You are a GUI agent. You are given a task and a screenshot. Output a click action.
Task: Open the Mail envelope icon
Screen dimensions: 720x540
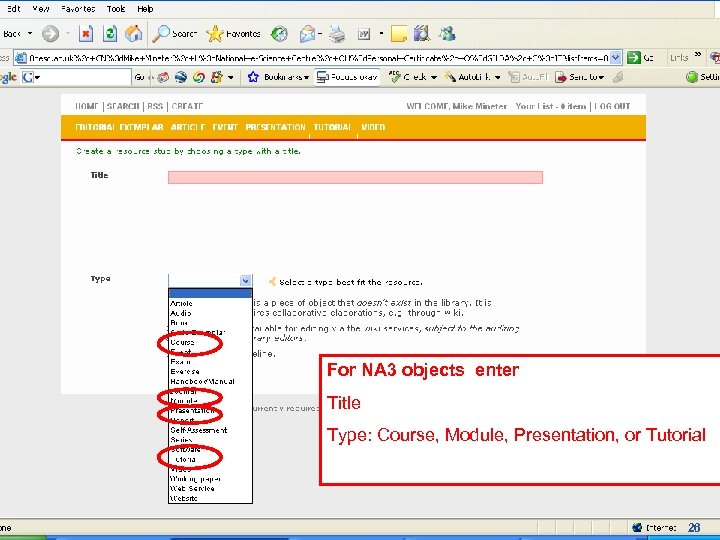[x=307, y=34]
